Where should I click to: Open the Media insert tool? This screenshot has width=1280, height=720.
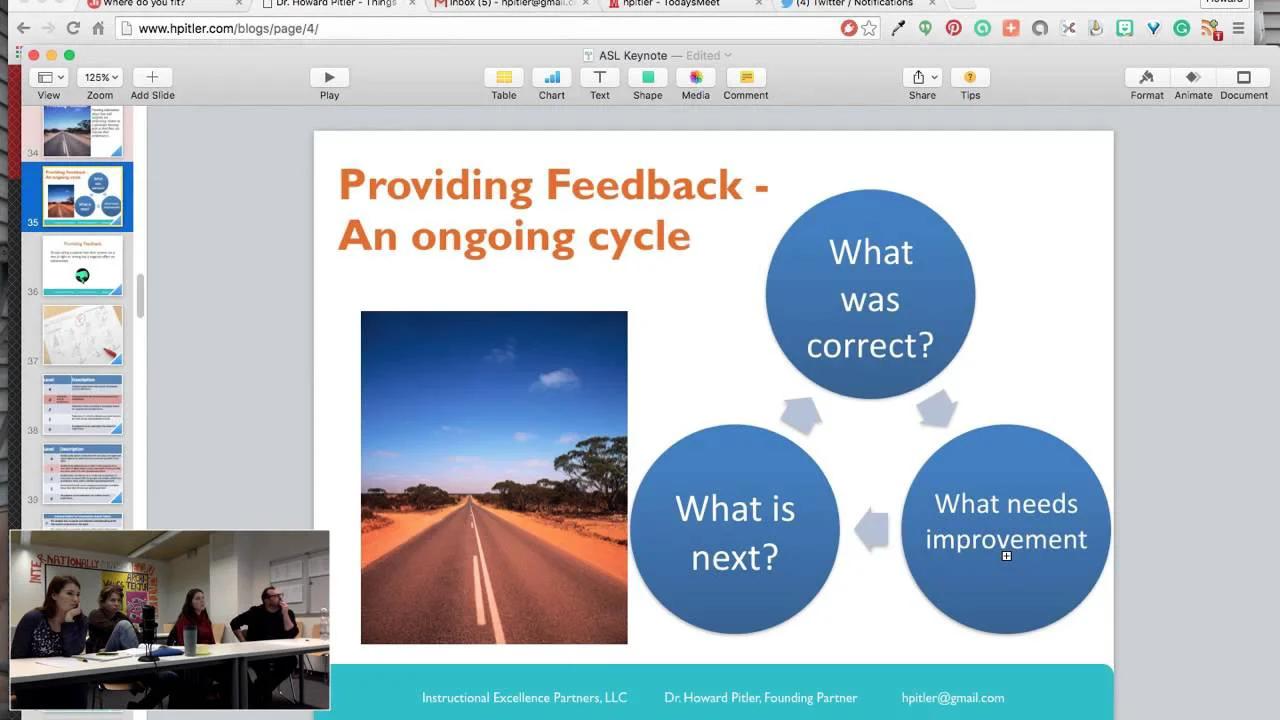coord(695,78)
